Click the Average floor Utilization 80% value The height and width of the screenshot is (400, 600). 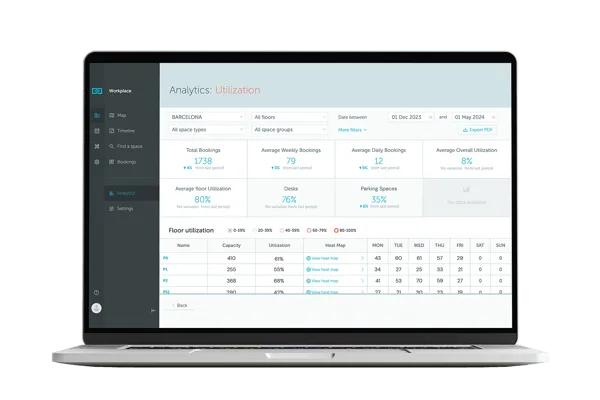202,199
